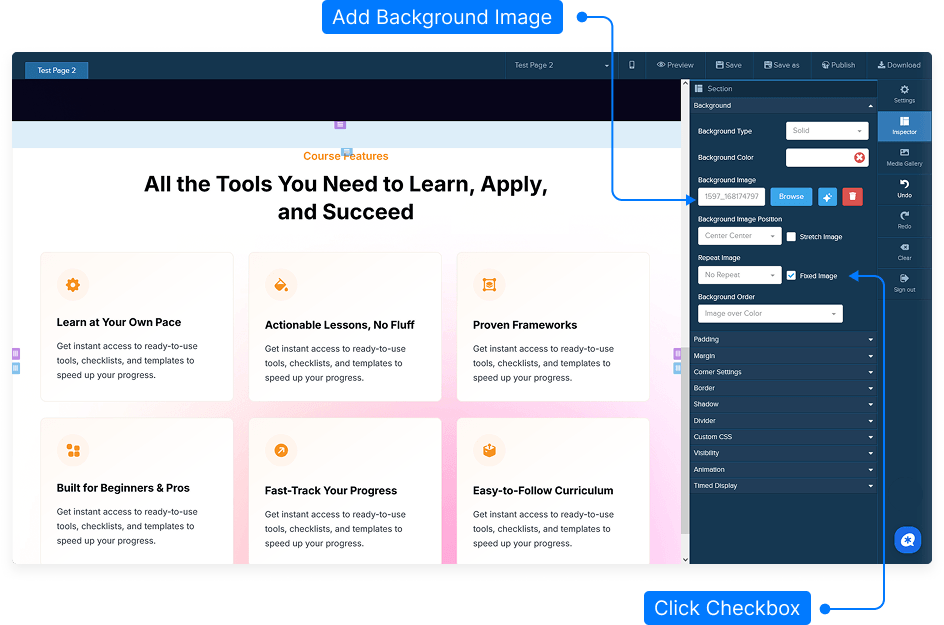Click the Background Image filename field

point(731,197)
